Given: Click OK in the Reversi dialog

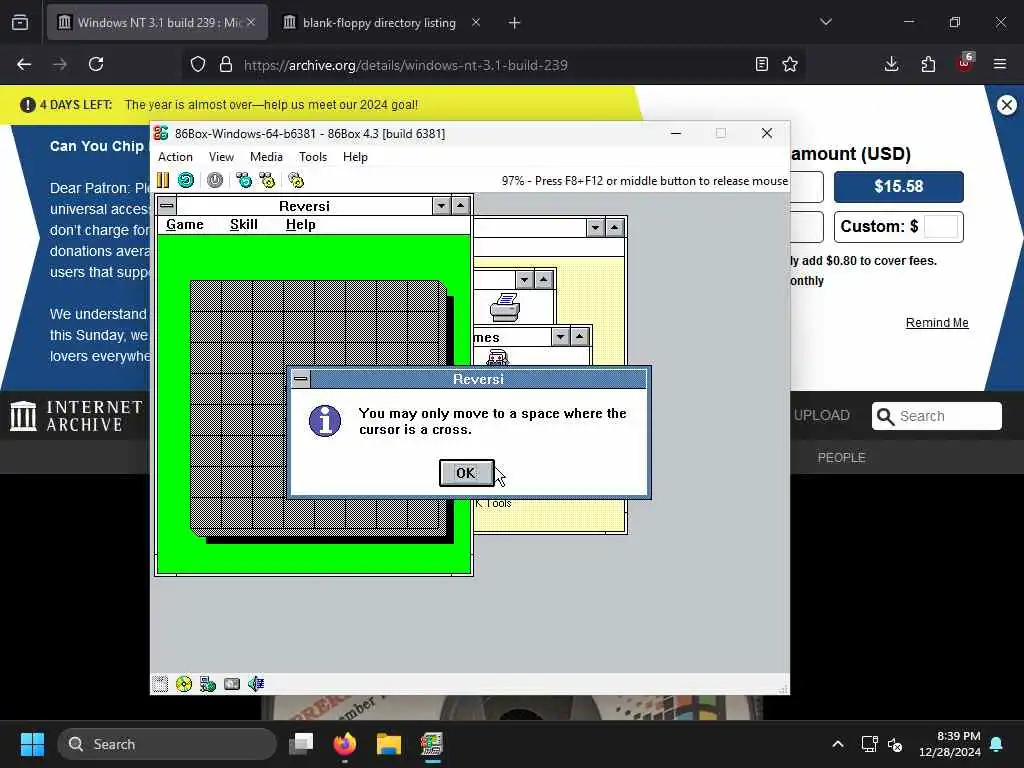Looking at the screenshot, I should 466,473.
